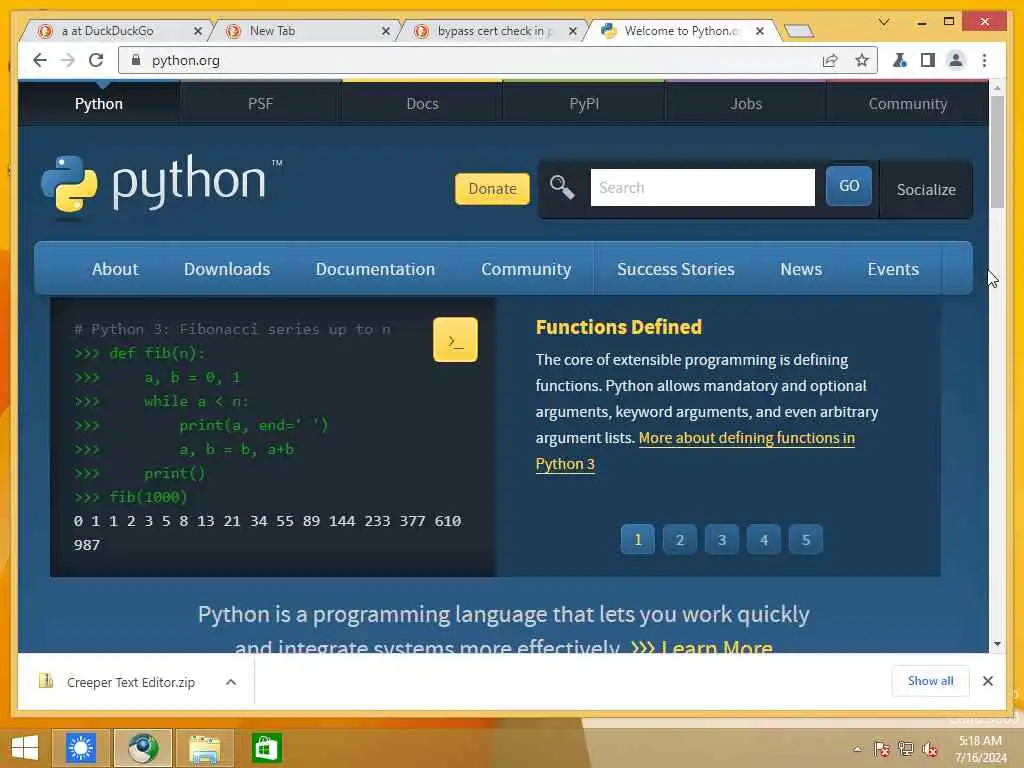
Task: Click the scrollbar down arrow
Action: click(997, 644)
